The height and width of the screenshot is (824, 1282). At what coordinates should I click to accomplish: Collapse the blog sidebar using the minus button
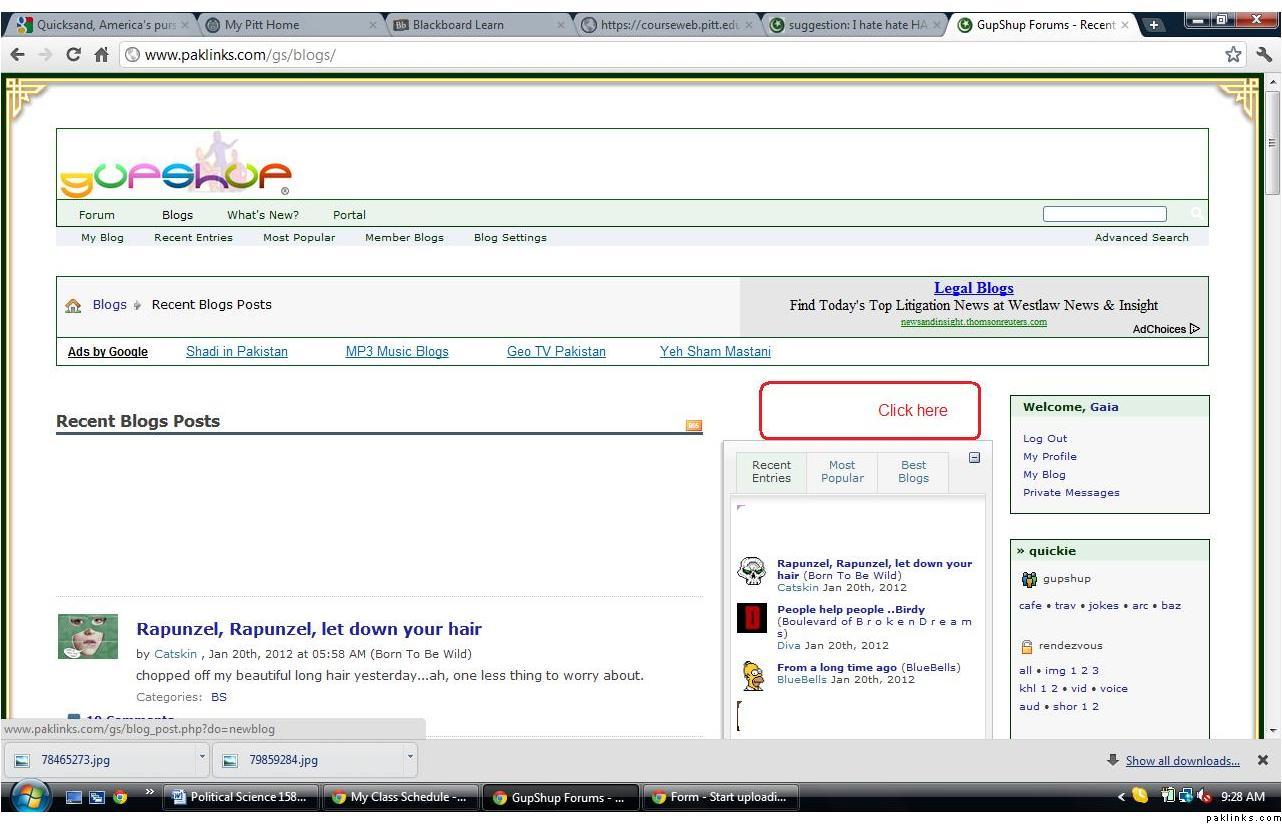974,458
